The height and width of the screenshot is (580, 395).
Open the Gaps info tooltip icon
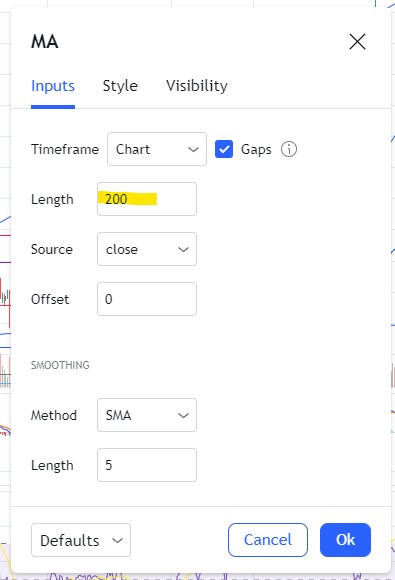pyautogui.click(x=289, y=149)
